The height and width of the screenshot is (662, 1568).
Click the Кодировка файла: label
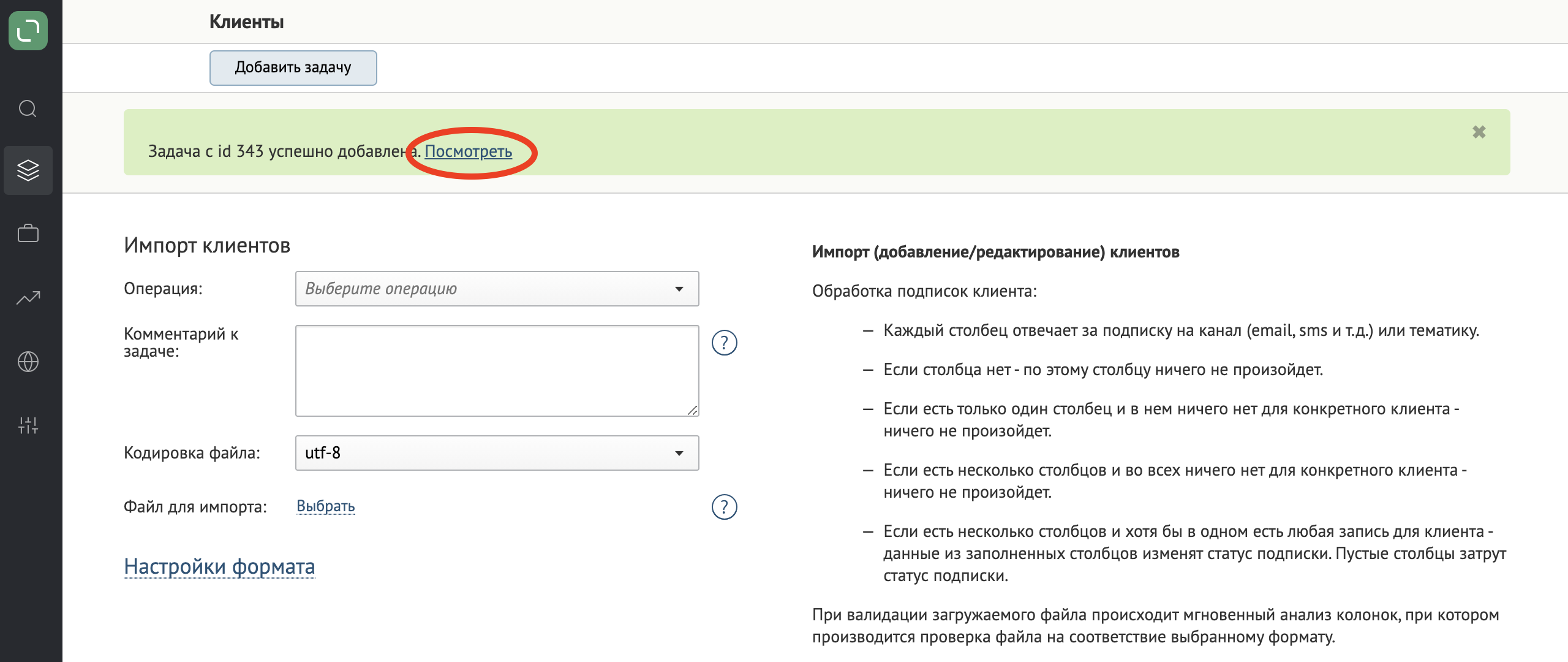192,453
